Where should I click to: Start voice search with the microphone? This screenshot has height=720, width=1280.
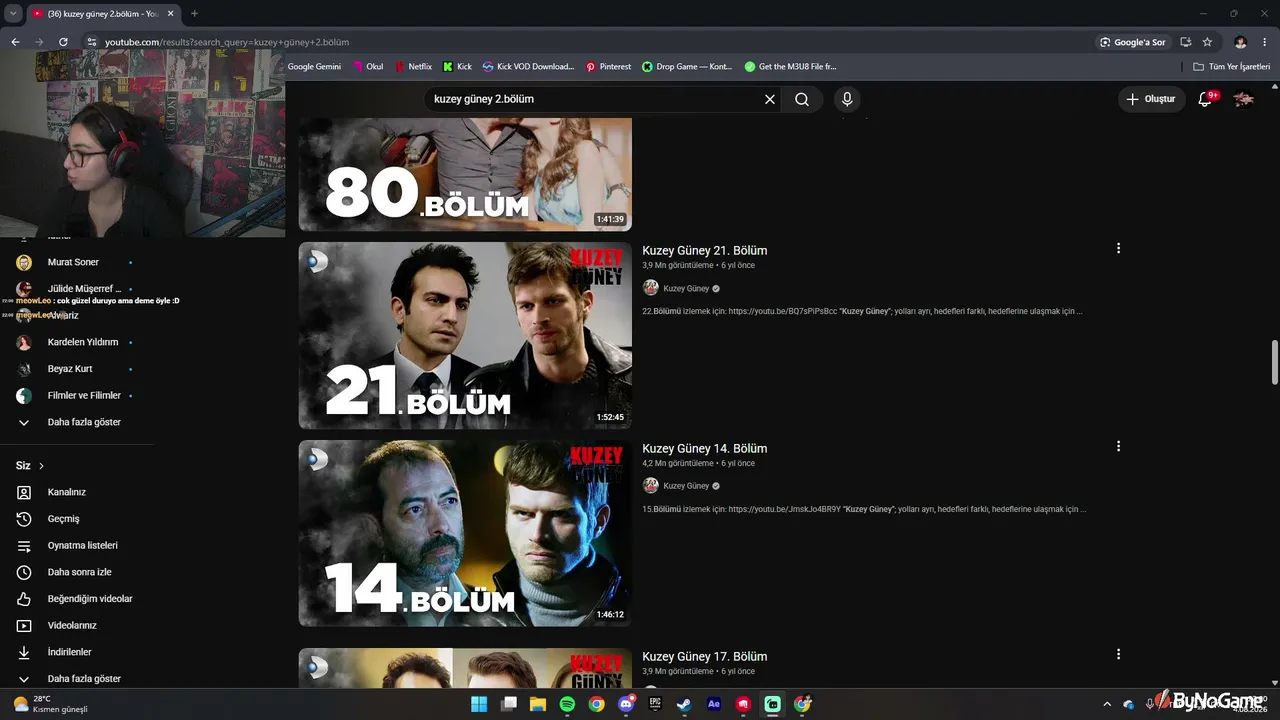[x=847, y=99]
